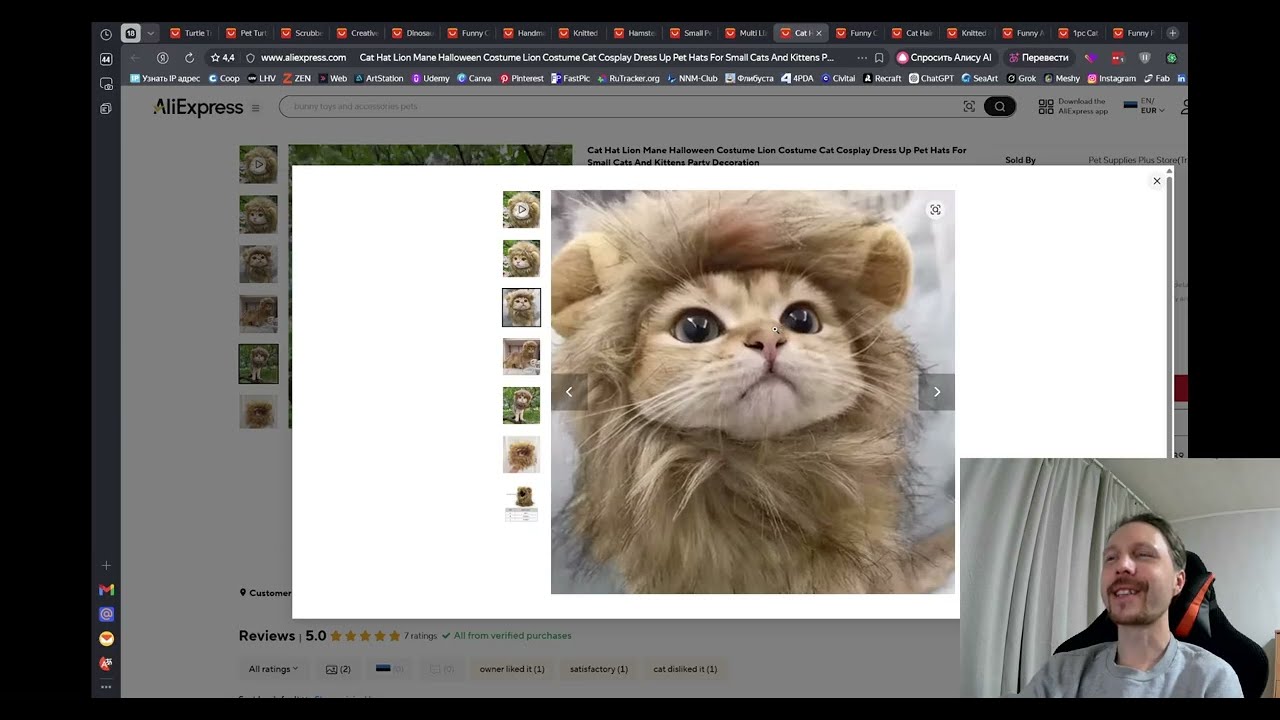The image size is (1280, 720).
Task: Add panel with sidebar plus icon
Action: 106,565
